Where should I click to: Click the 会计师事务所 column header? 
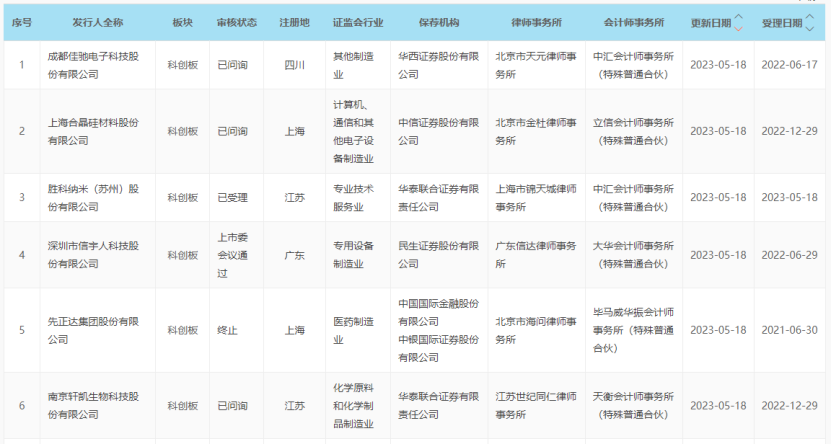(x=634, y=23)
